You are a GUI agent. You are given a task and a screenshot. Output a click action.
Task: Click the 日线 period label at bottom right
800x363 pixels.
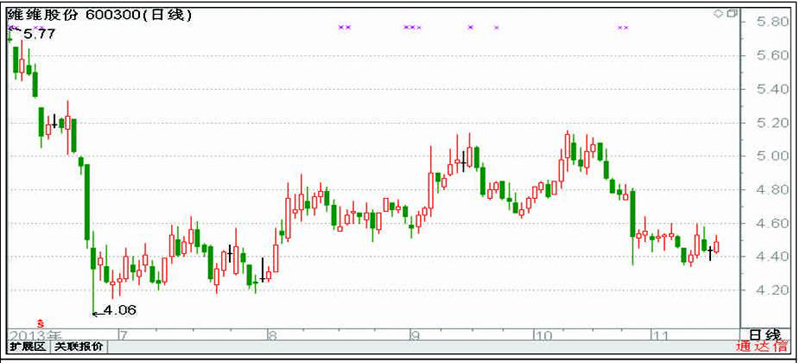(x=765, y=335)
